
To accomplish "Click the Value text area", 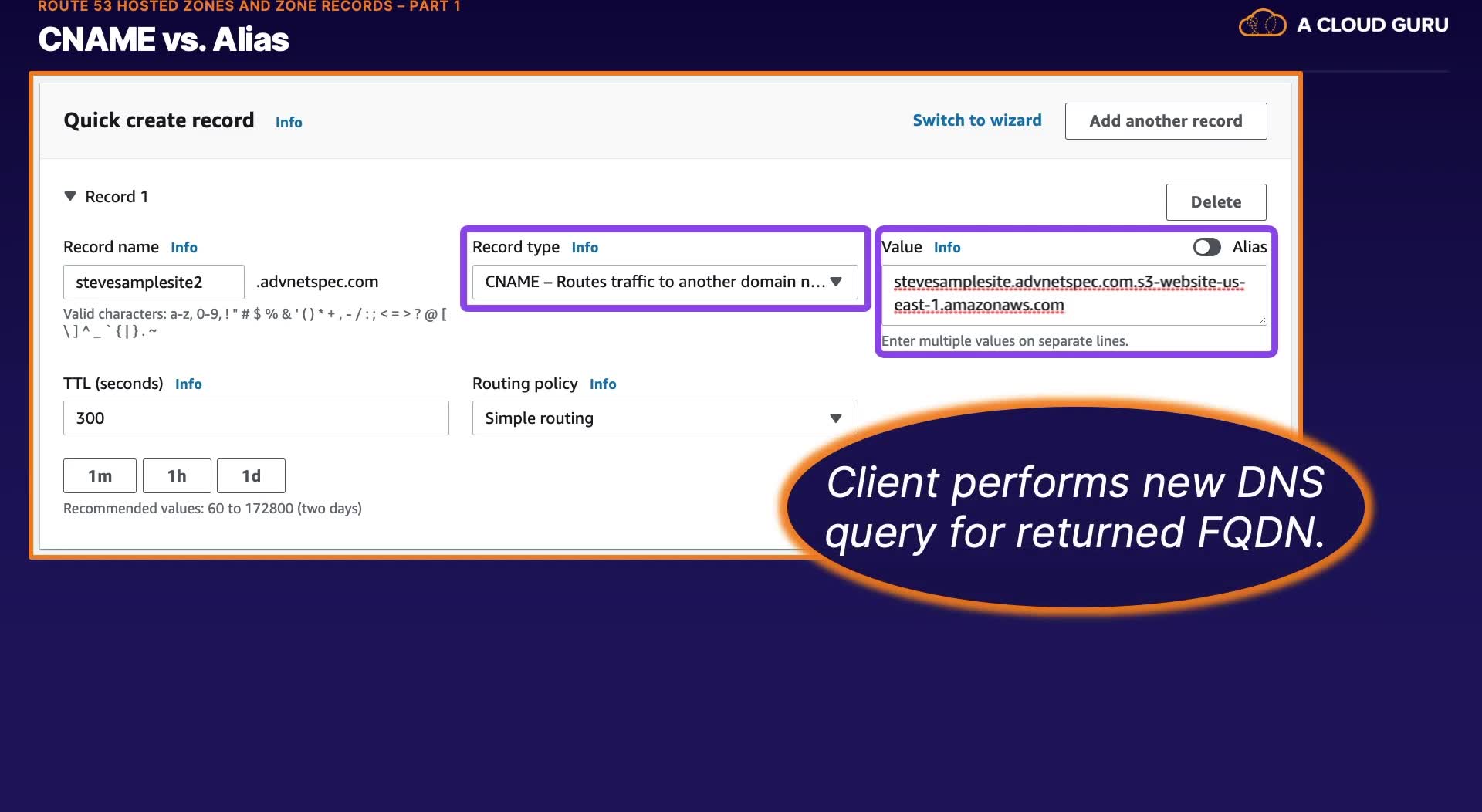I will pos(1074,294).
